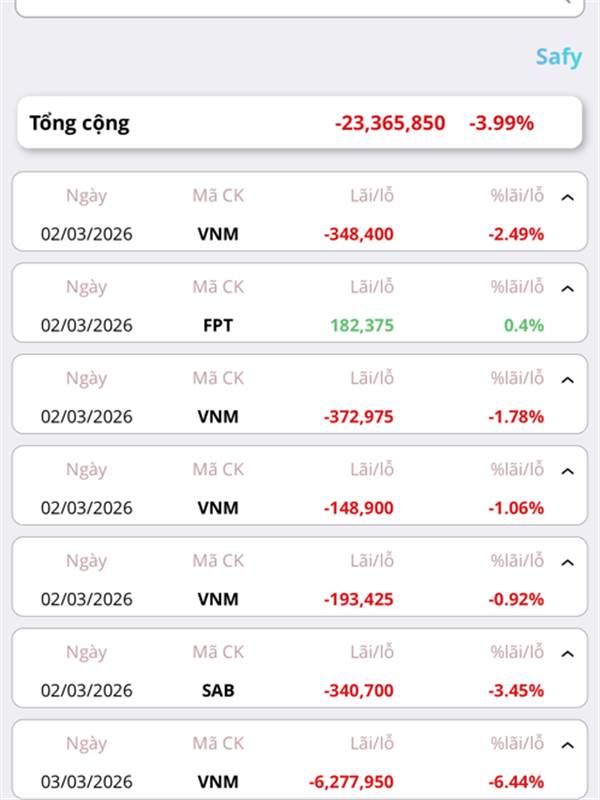600x800 pixels.
Task: Tap the SAB stock code
Action: point(218,690)
